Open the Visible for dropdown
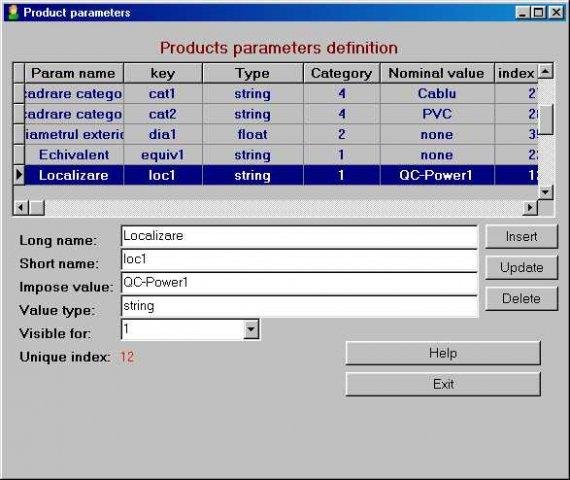This screenshot has width=570, height=480. point(251,329)
